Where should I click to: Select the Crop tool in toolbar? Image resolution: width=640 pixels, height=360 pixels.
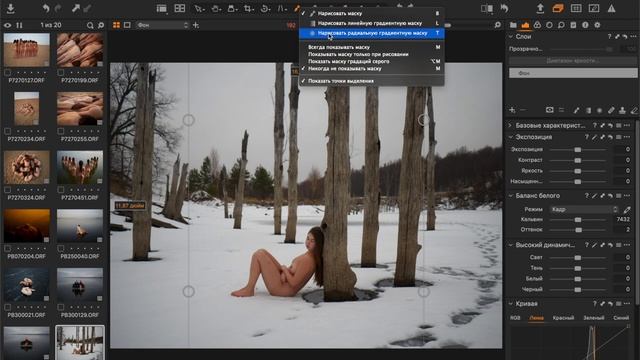point(249,9)
